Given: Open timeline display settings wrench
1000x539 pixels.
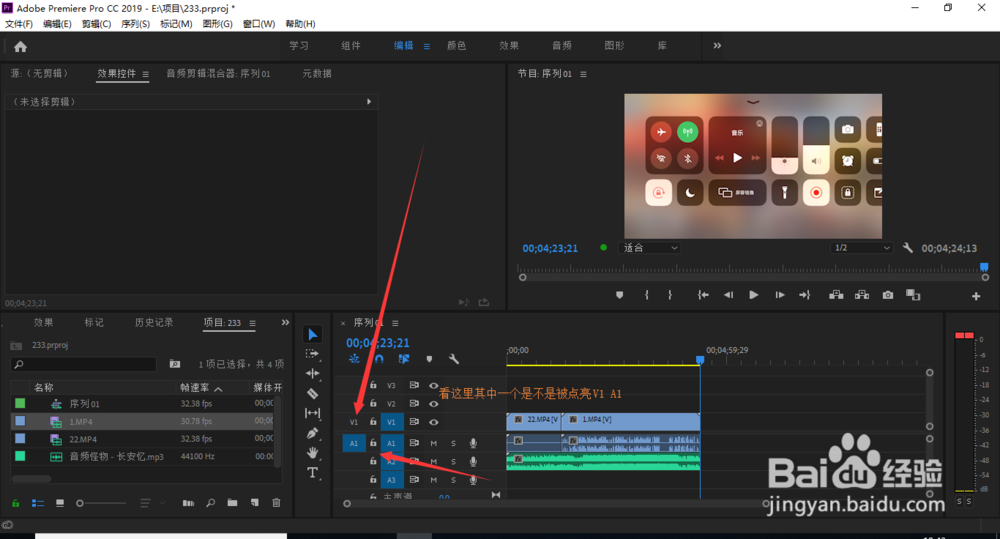Looking at the screenshot, I should [x=454, y=359].
